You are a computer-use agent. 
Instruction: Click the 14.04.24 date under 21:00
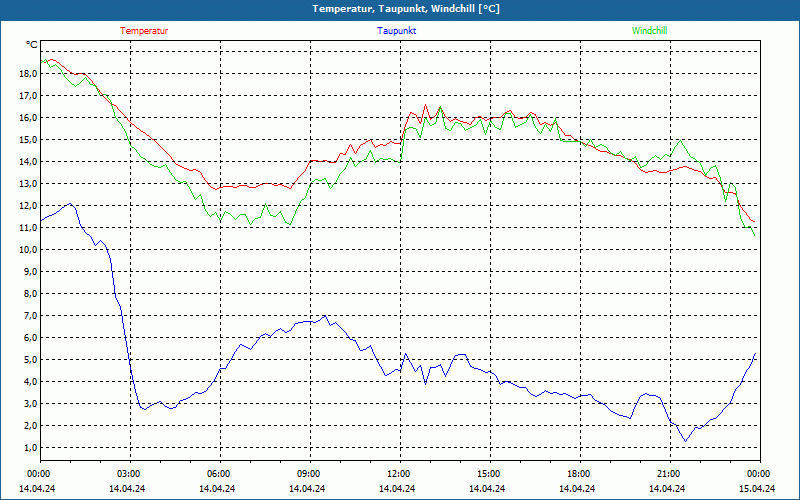click(x=667, y=488)
